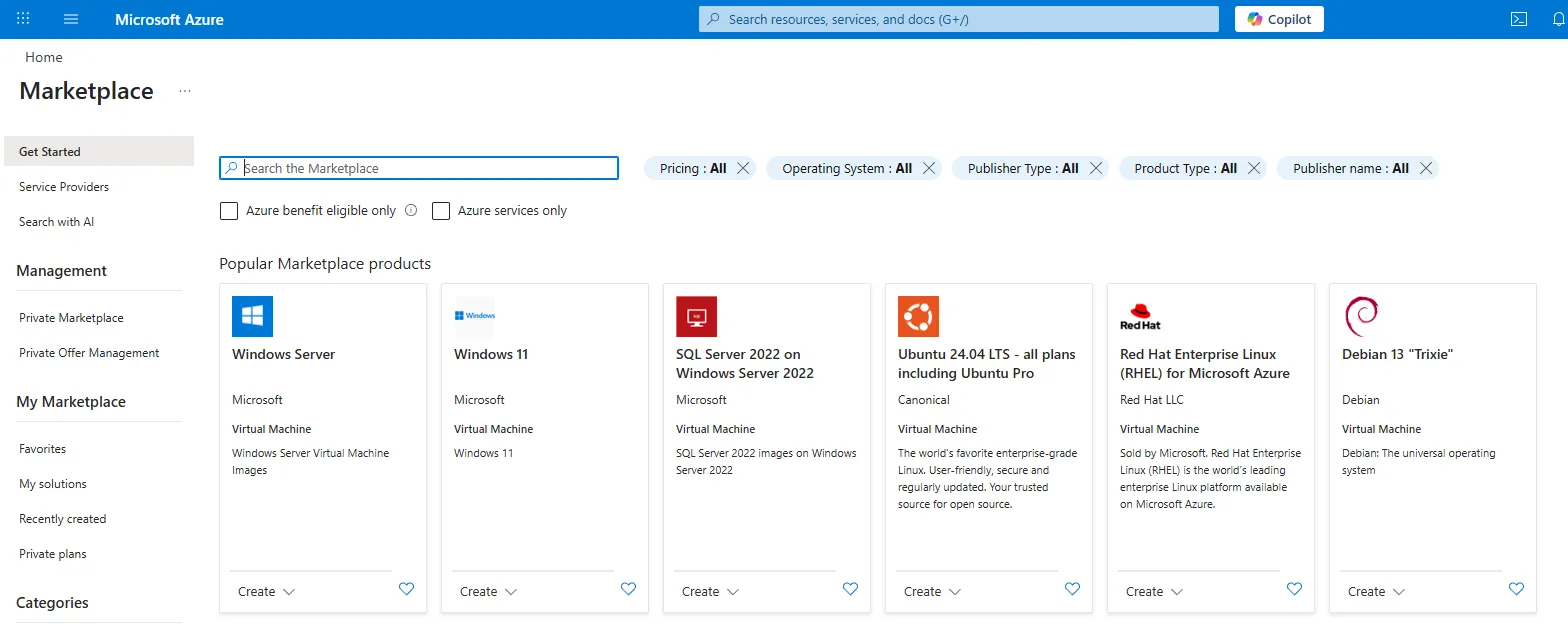1568x628 pixels.
Task: Click the Copilot button
Action: click(x=1279, y=19)
